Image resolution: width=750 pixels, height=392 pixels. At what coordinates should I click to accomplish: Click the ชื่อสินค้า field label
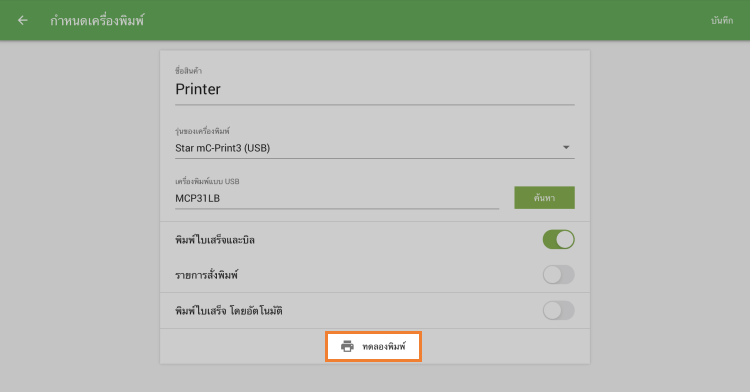click(x=188, y=71)
